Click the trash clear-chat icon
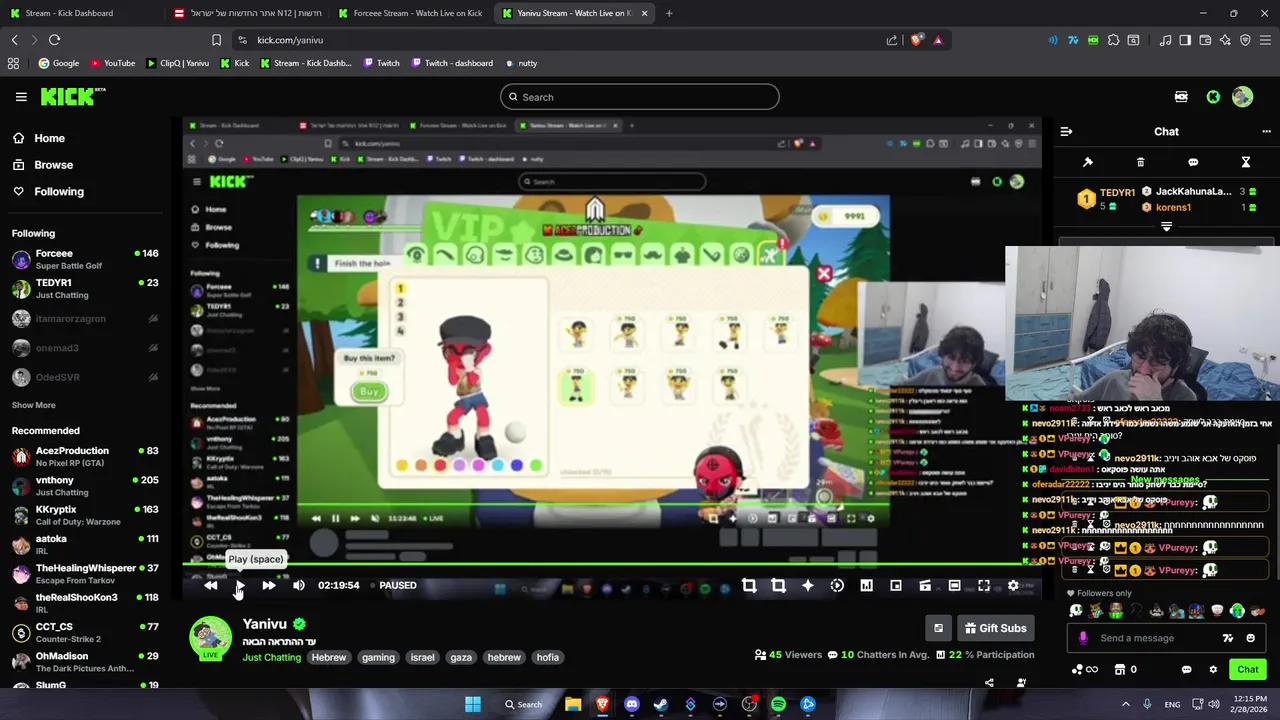1280x720 pixels. pos(1140,162)
